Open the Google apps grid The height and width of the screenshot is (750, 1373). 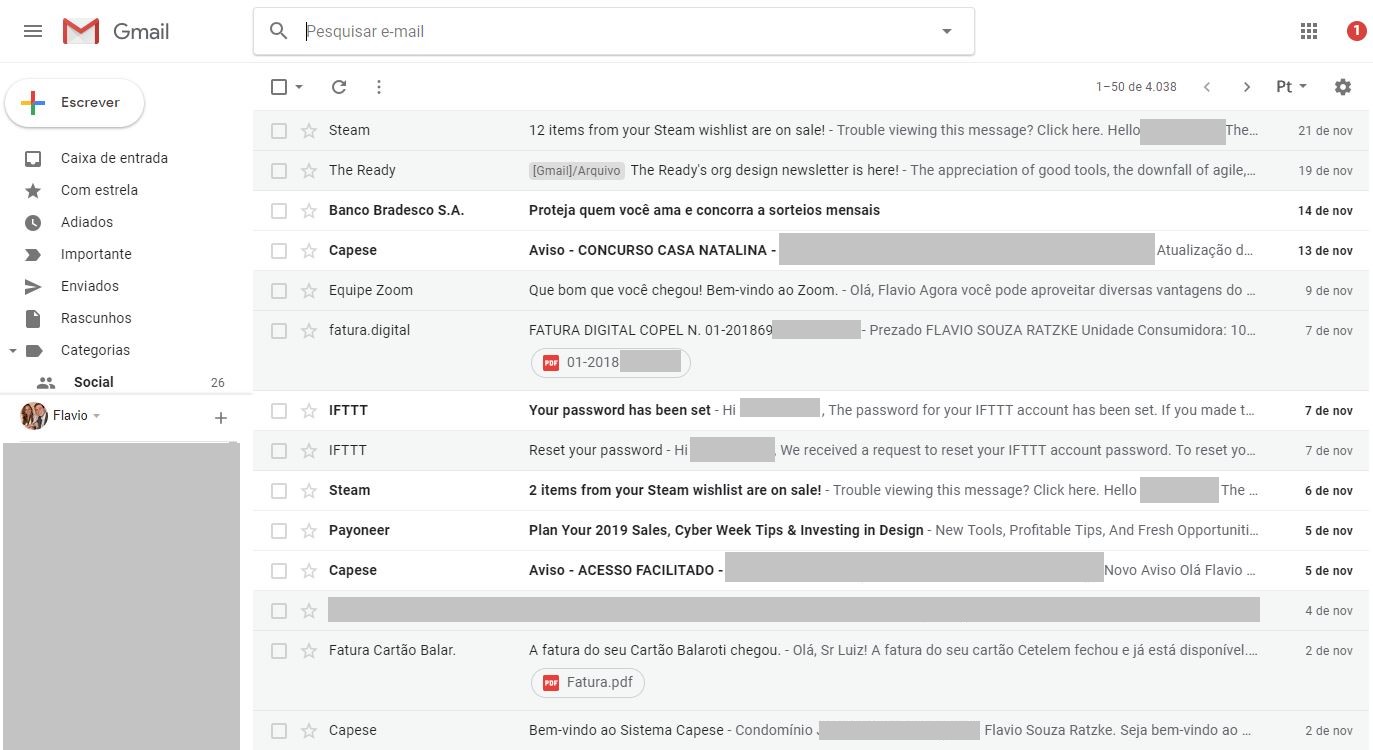[x=1308, y=31]
